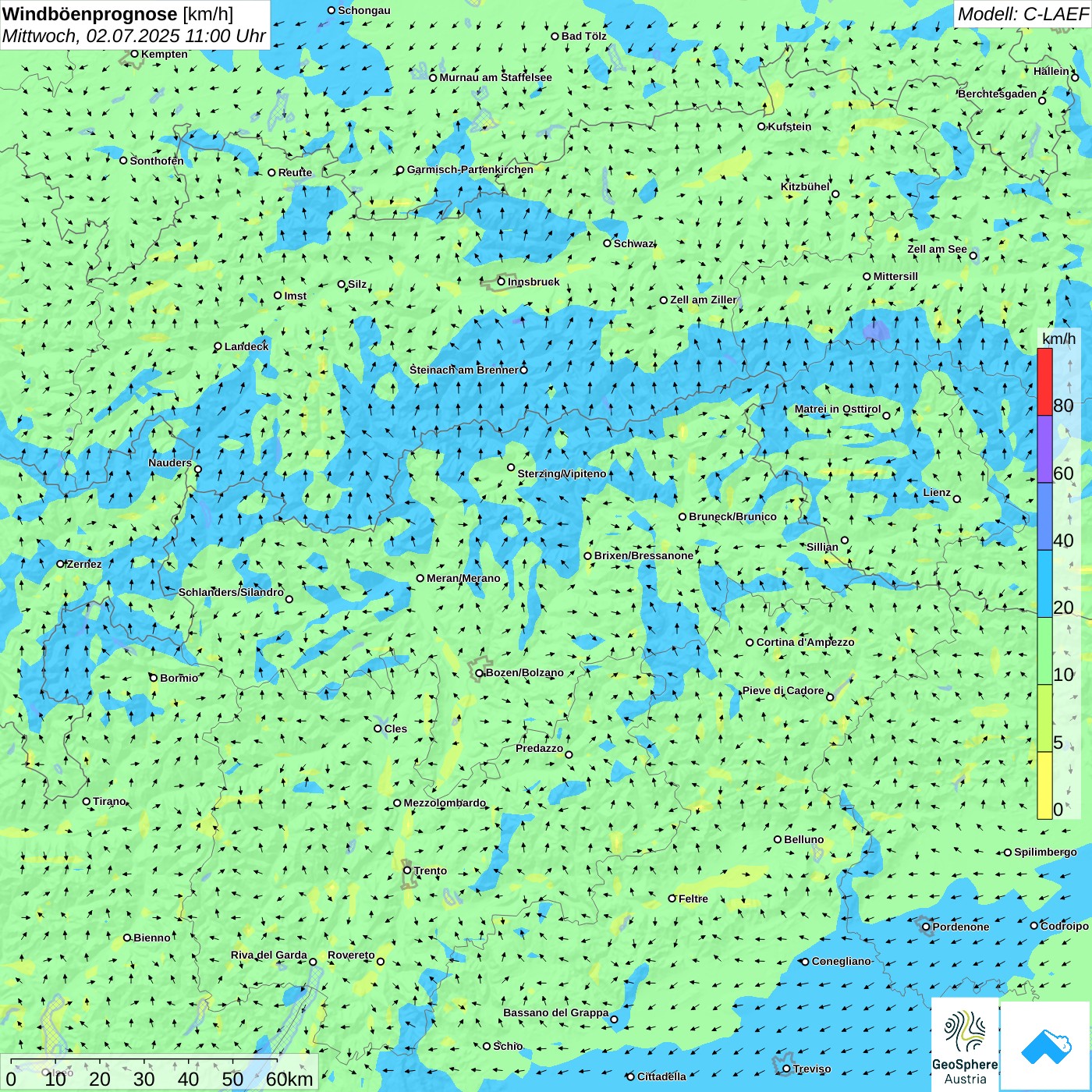
Task: Click the 'Kufstein' map label
Action: tap(789, 126)
